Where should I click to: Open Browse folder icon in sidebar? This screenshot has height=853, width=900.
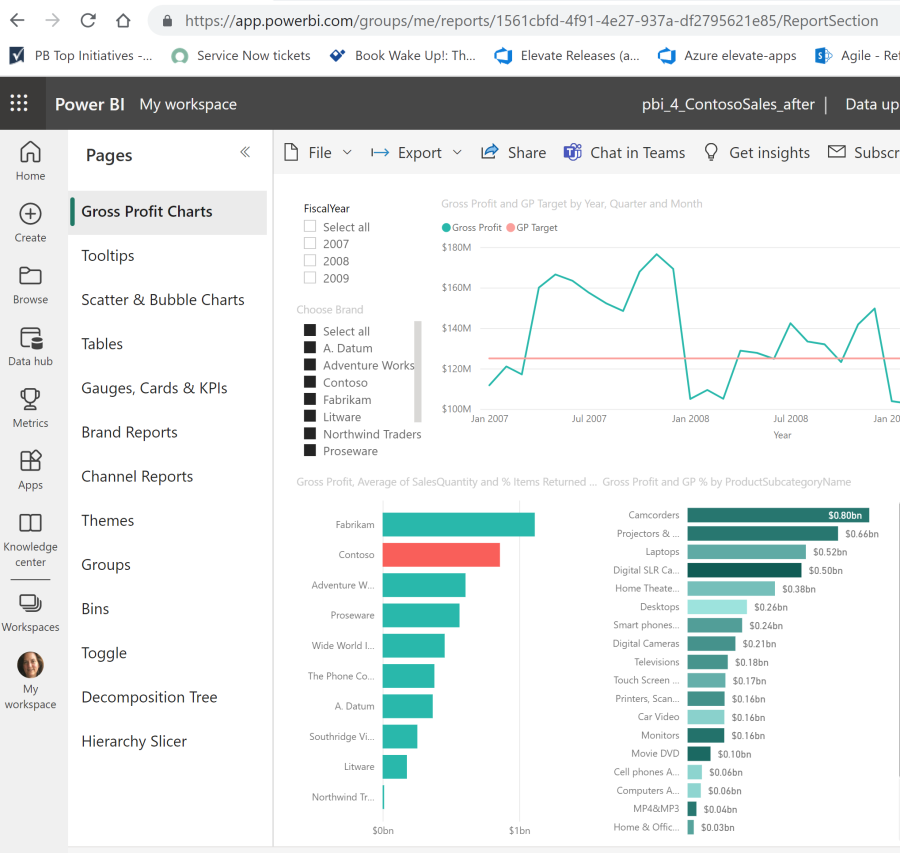tap(30, 276)
